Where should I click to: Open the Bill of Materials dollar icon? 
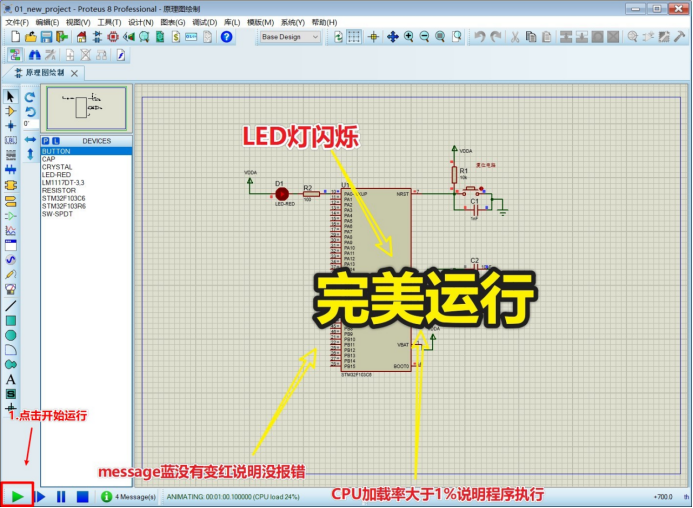pyautogui.click(x=176, y=37)
